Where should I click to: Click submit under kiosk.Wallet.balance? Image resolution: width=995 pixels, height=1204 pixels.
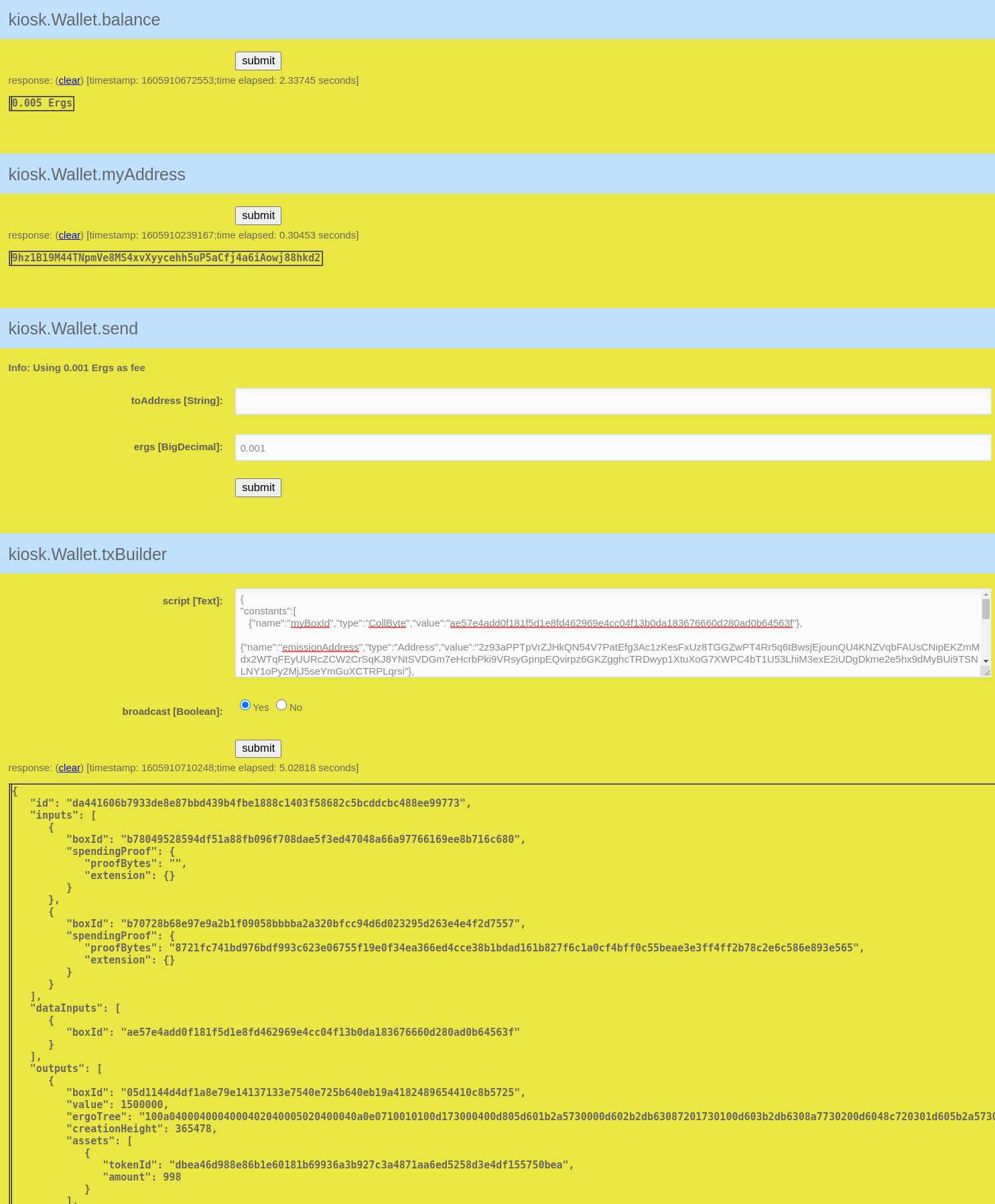click(258, 61)
